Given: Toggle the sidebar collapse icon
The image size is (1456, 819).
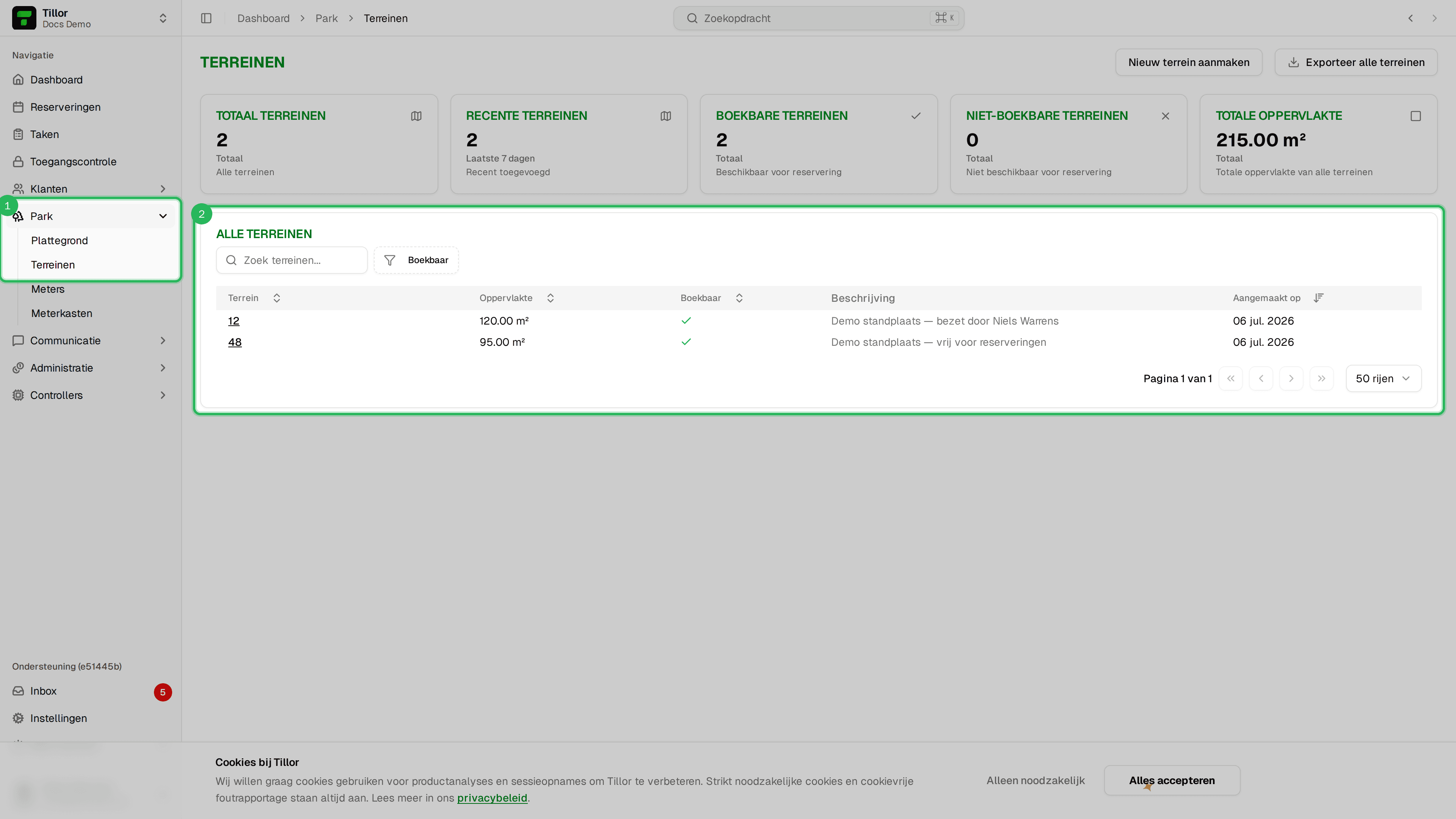Looking at the screenshot, I should pyautogui.click(x=206, y=18).
